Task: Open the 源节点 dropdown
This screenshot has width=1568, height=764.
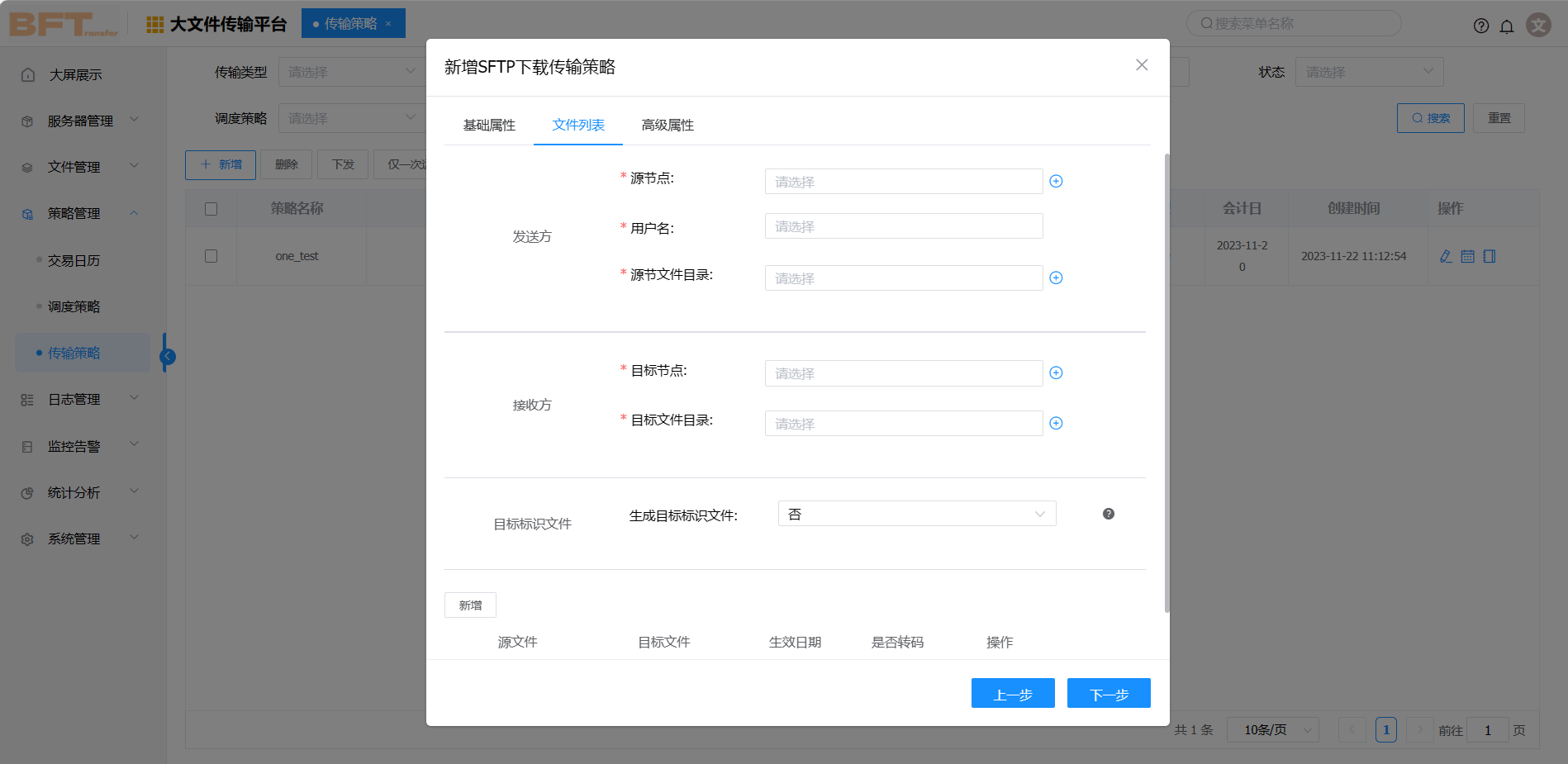Action: click(x=904, y=182)
